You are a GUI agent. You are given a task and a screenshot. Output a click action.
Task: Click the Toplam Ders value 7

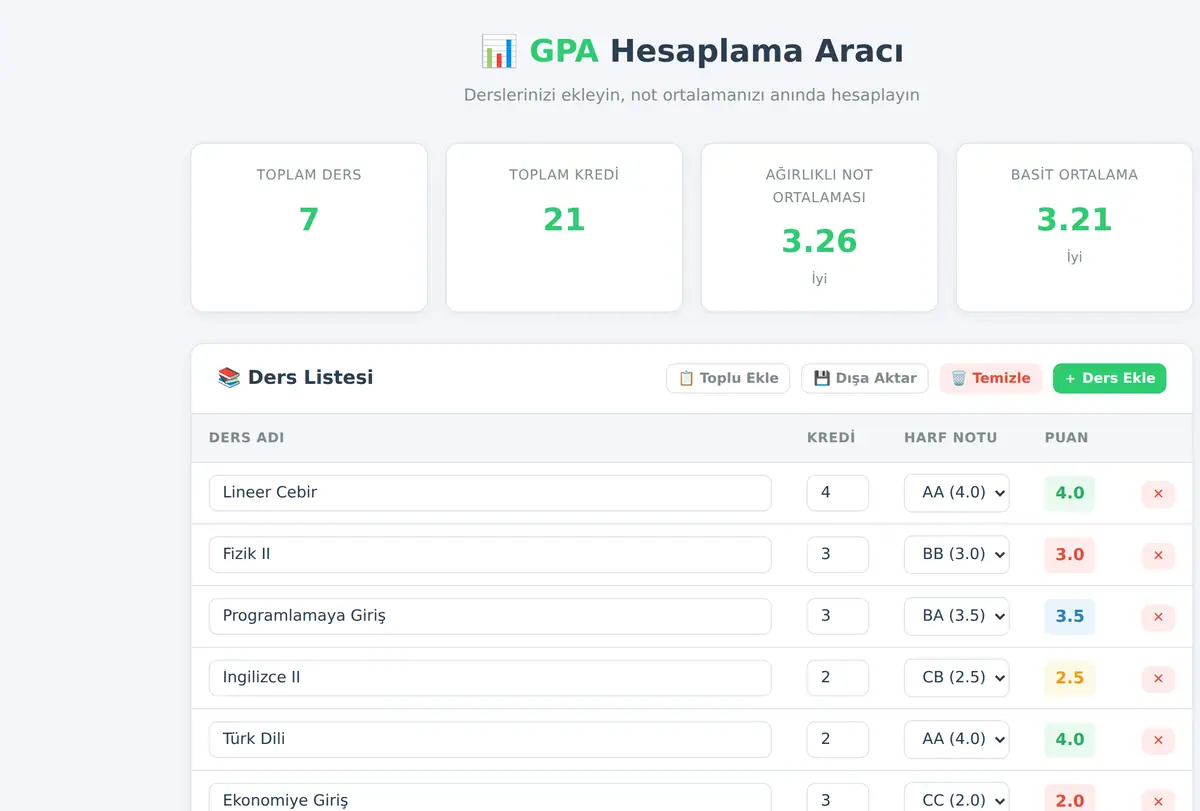(309, 219)
